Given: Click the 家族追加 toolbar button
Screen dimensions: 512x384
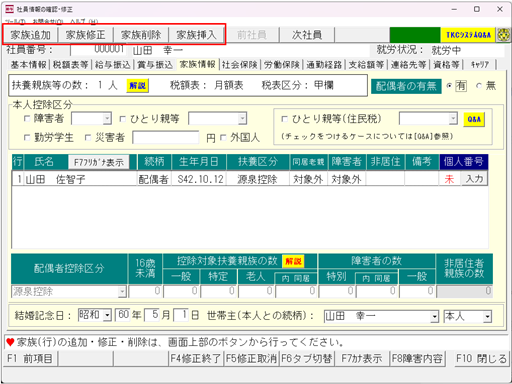Looking at the screenshot, I should click(30, 35).
